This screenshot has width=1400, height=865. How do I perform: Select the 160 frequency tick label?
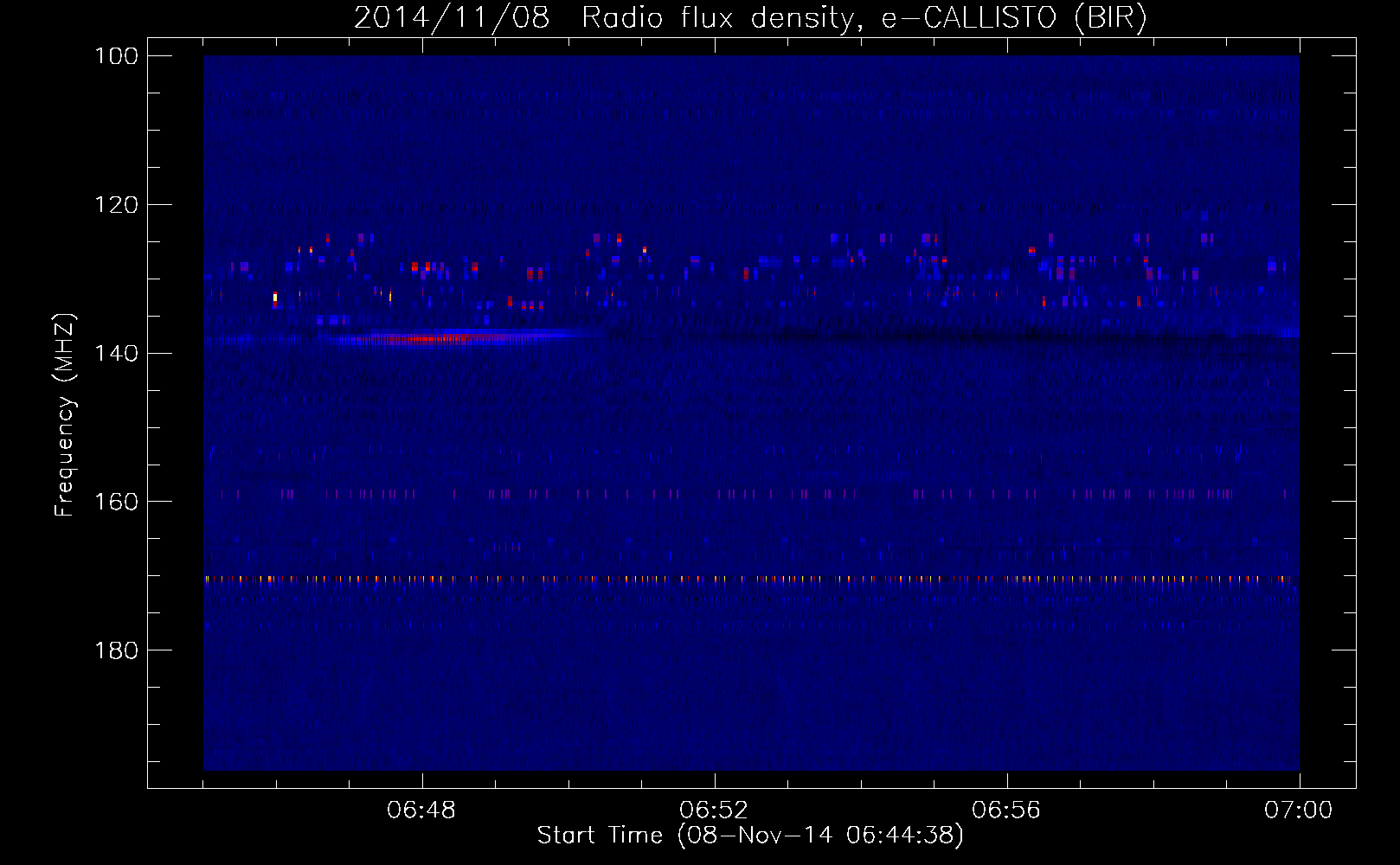tap(115, 502)
